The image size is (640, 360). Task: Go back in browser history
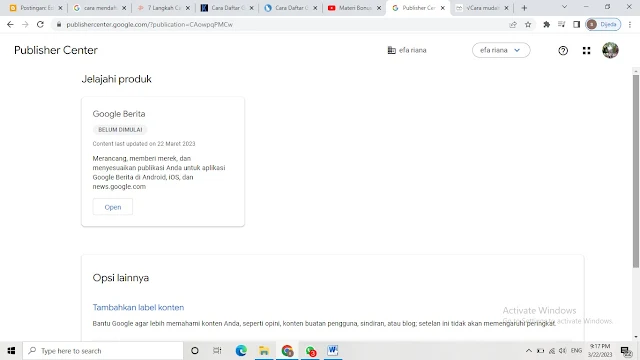pos(10,24)
